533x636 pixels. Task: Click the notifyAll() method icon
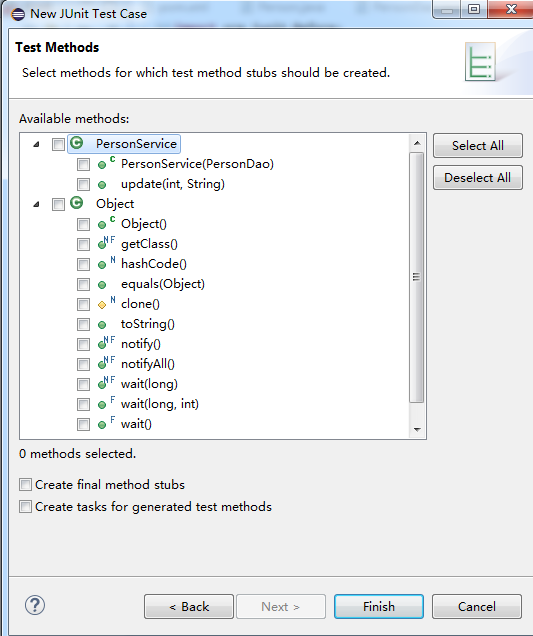point(106,363)
